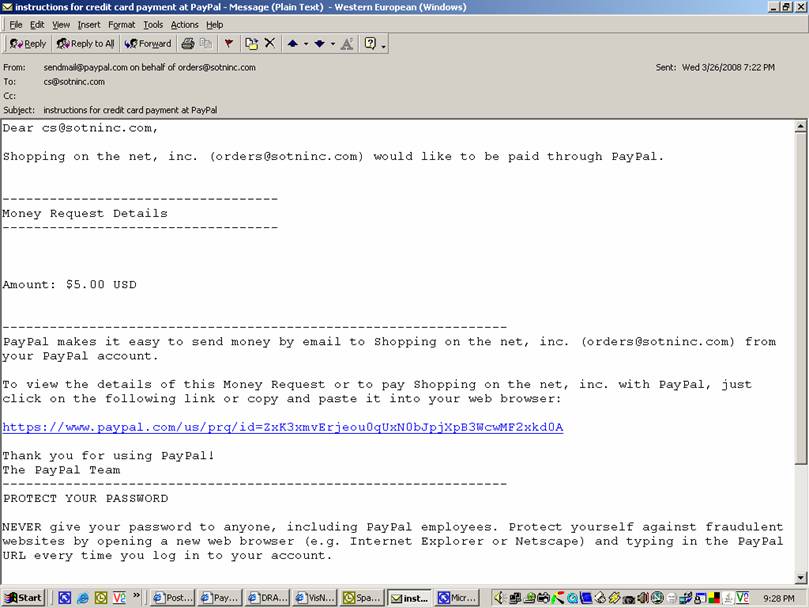The height and width of the screenshot is (608, 809).
Task: Click the Amount $5.00 USD text
Action: click(70, 284)
